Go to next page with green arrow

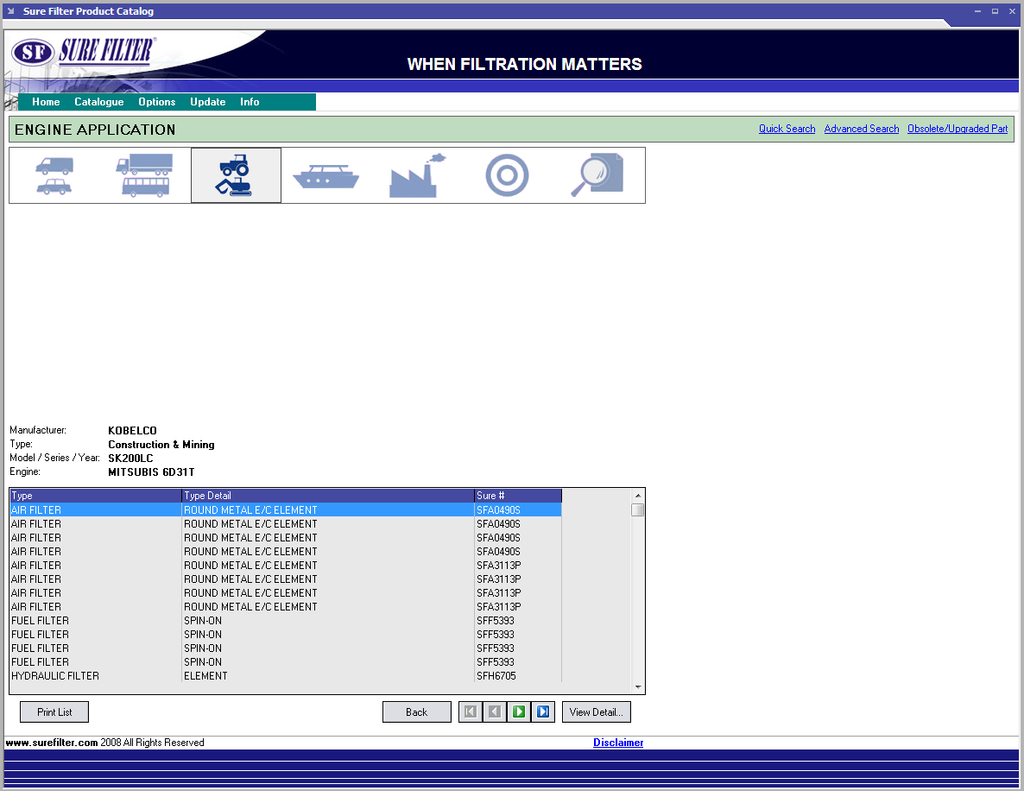519,712
